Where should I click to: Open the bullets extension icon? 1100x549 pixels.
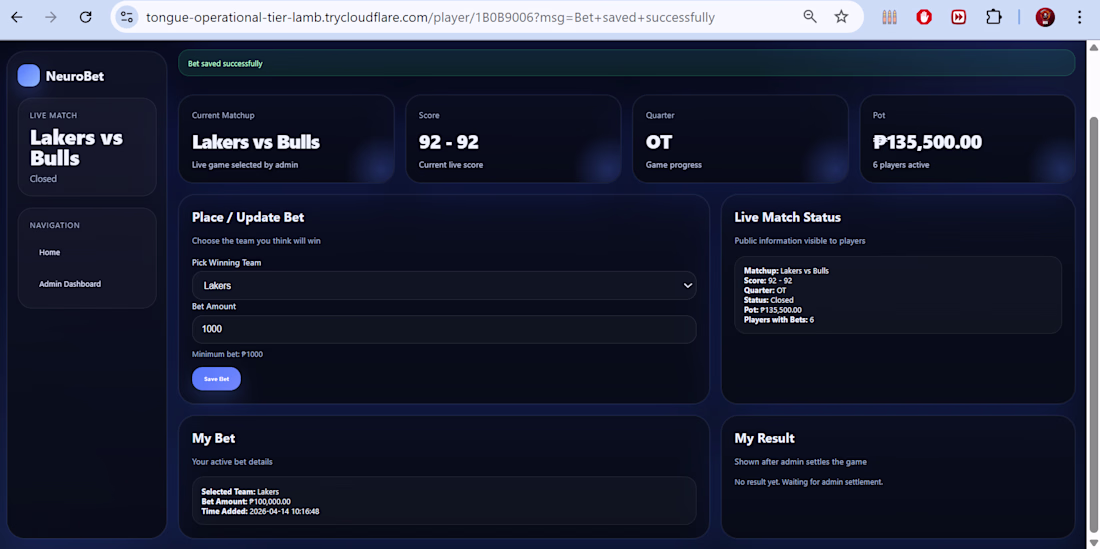click(890, 17)
